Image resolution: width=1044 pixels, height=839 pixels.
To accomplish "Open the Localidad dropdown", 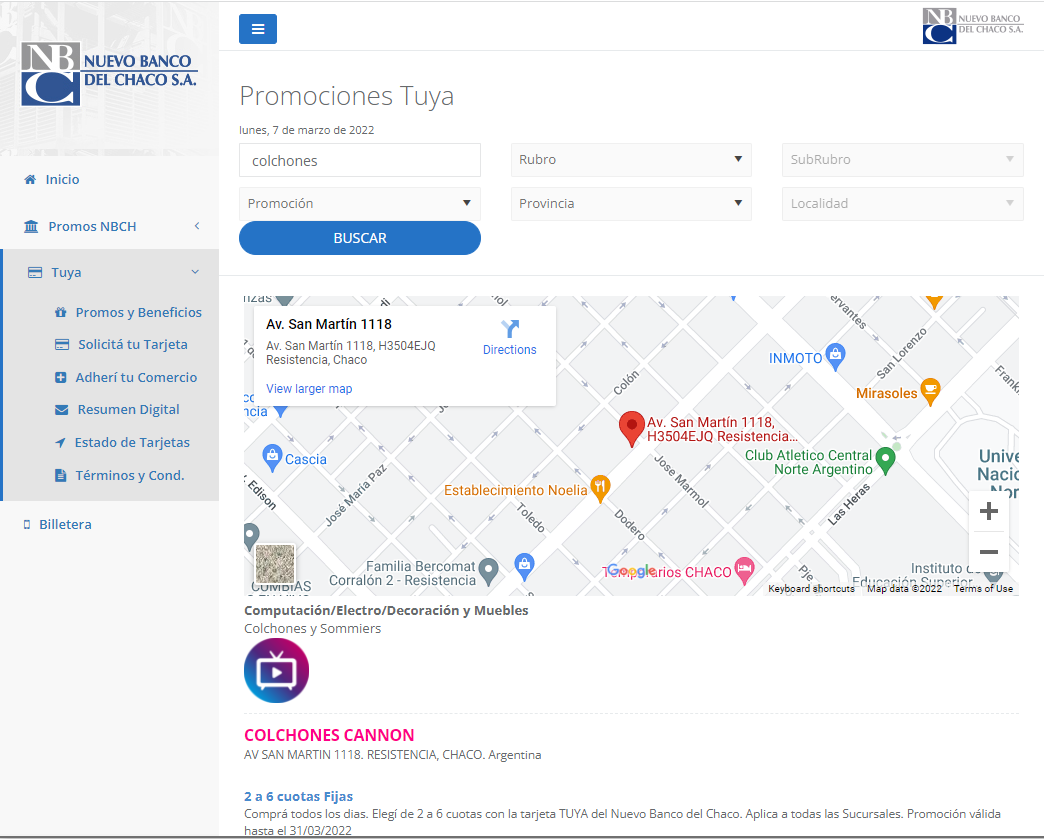I will pyautogui.click(x=902, y=204).
